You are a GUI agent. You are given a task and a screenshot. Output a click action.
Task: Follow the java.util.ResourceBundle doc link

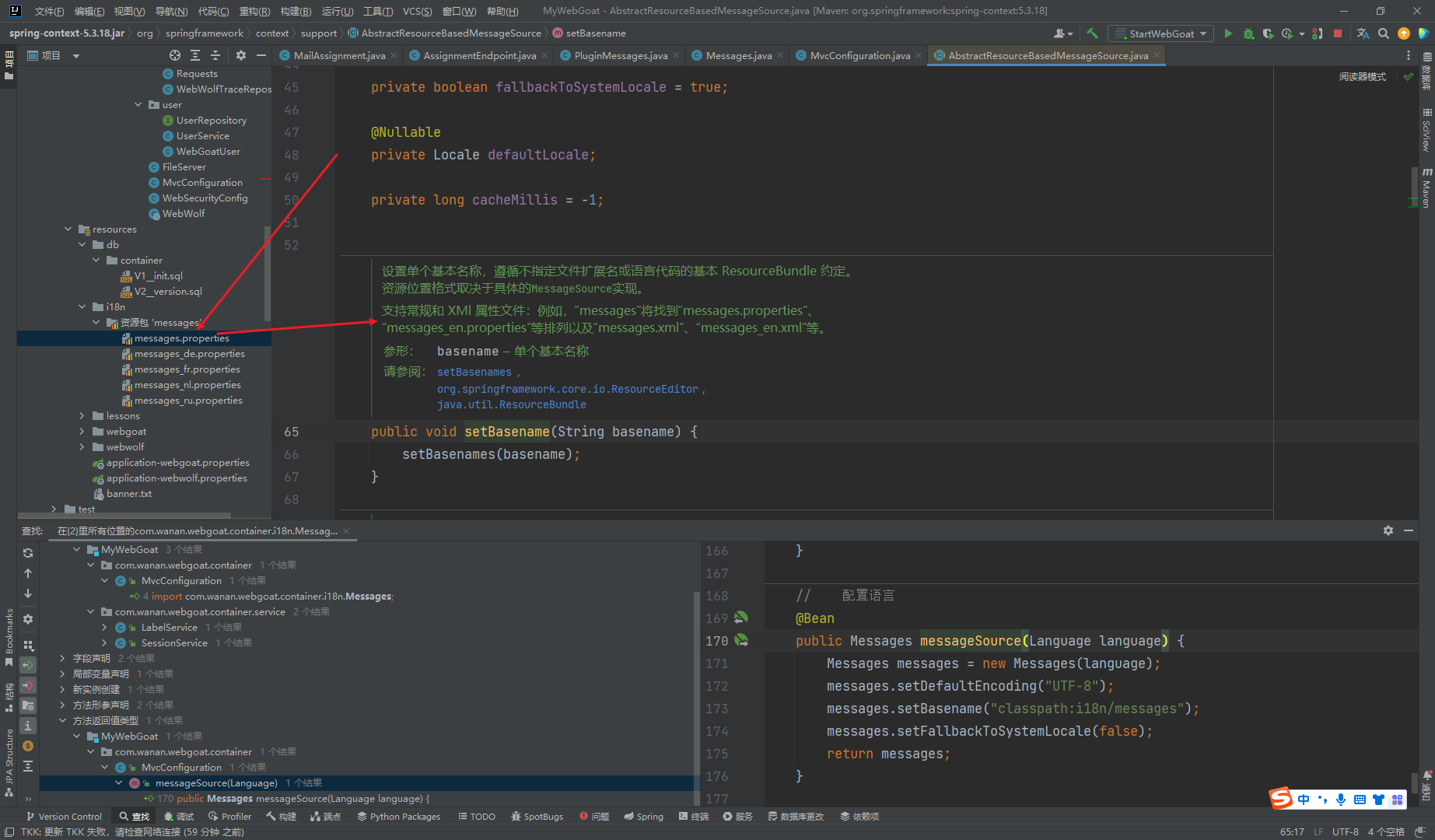[x=512, y=404]
